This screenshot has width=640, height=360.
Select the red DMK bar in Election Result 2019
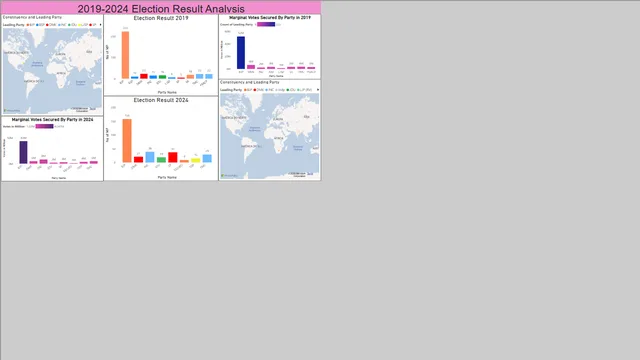[144, 76]
